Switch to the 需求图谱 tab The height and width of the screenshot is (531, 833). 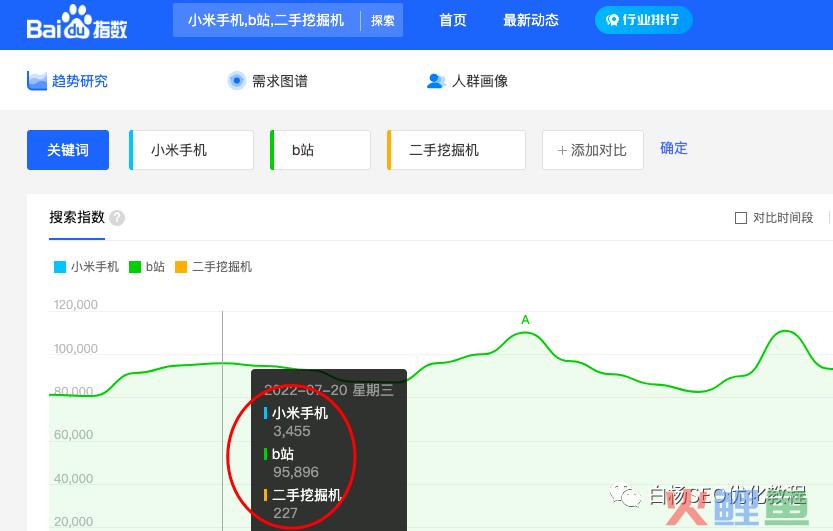click(268, 81)
